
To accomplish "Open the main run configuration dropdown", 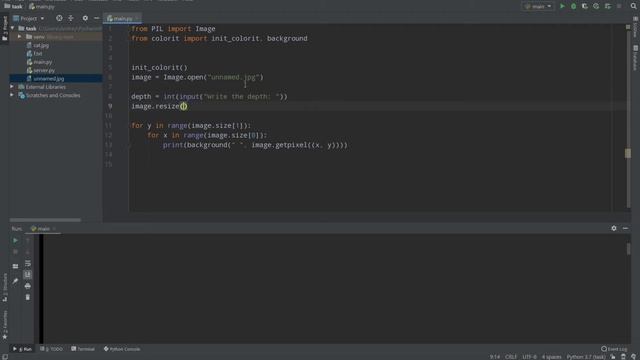I will tap(538, 6).
